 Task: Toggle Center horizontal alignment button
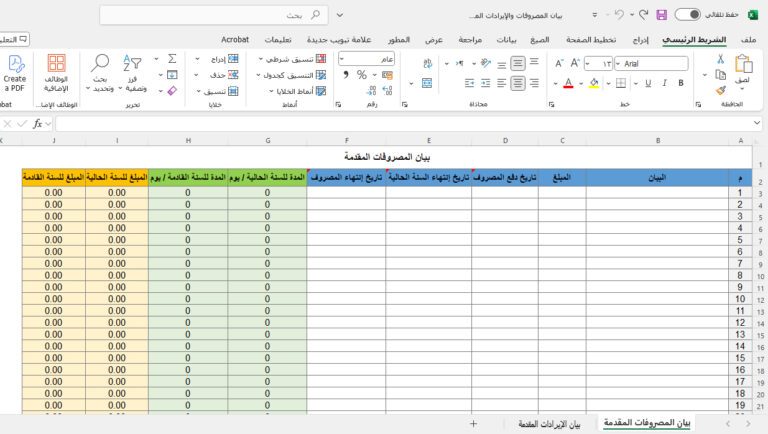[x=518, y=83]
